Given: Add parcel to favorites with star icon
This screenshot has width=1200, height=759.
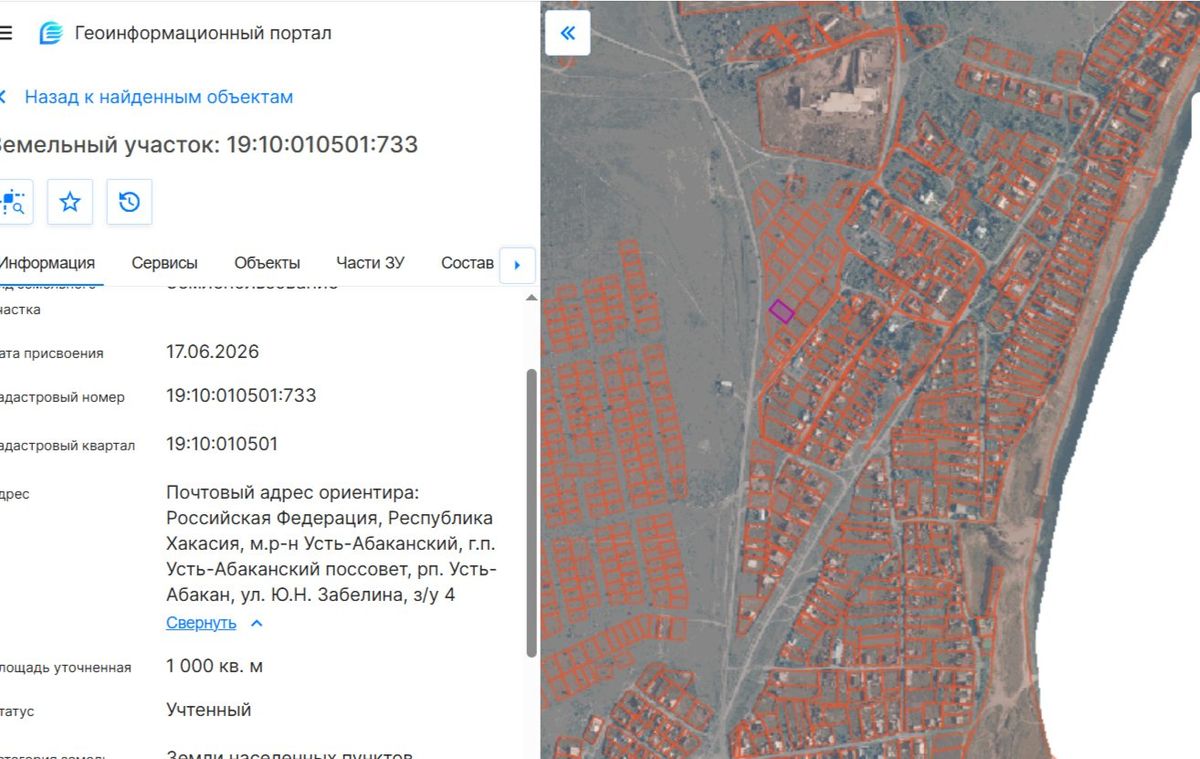Looking at the screenshot, I should pyautogui.click(x=70, y=202).
